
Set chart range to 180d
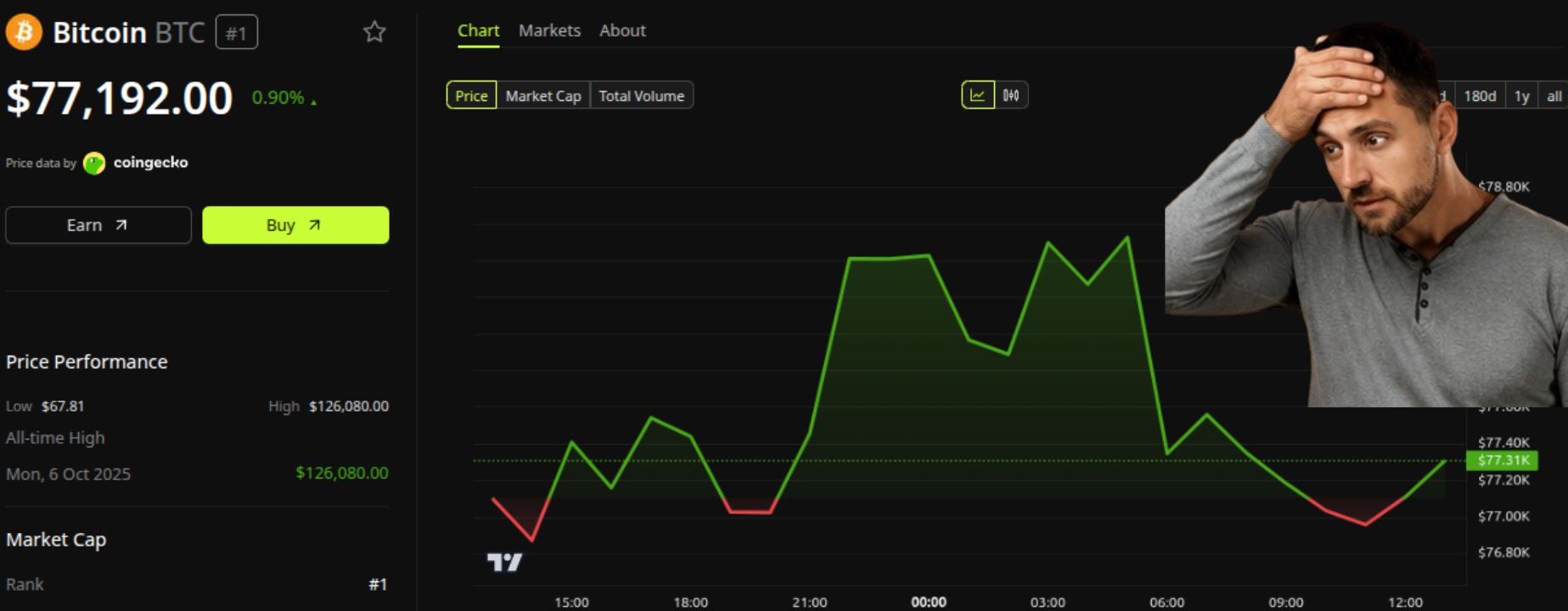[x=1480, y=96]
